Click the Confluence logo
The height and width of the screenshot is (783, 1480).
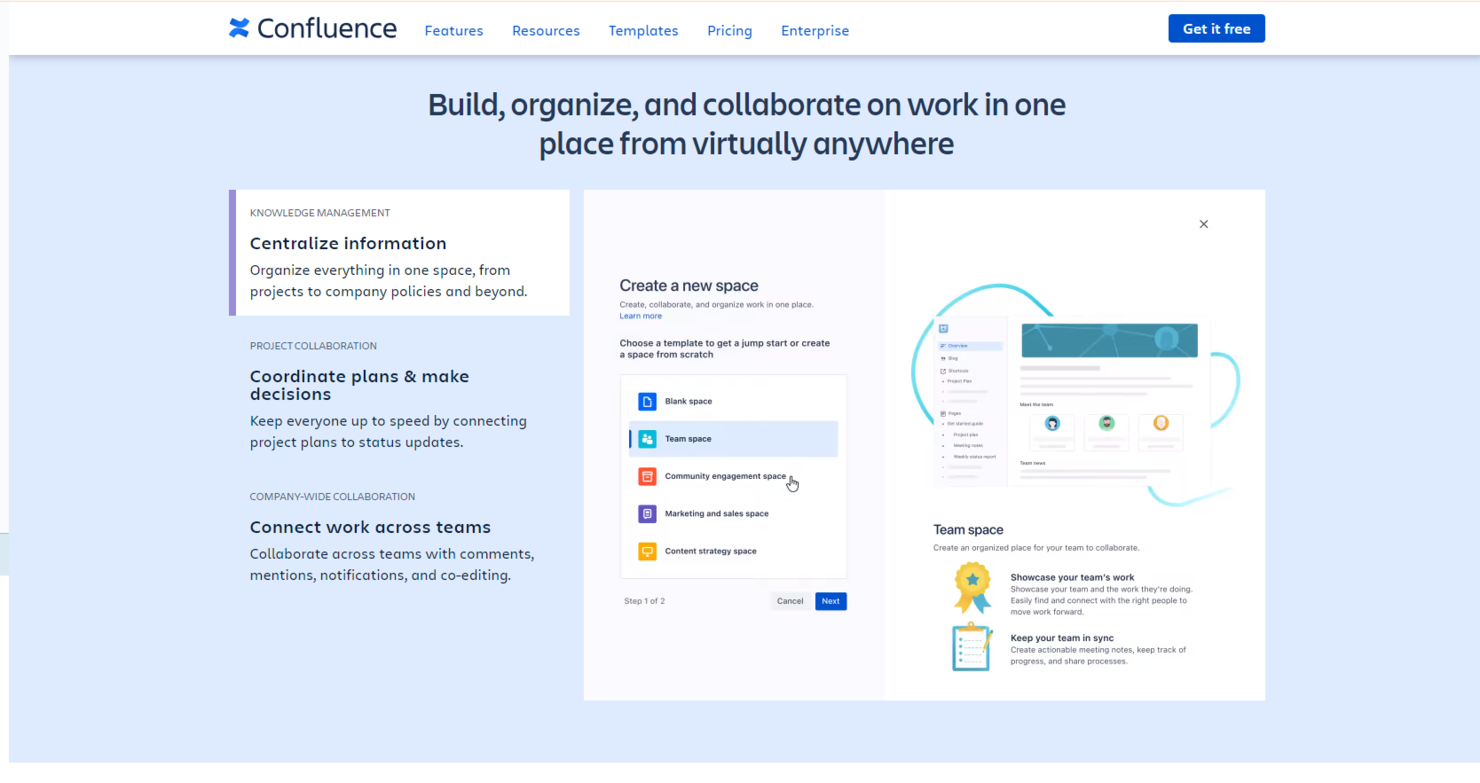point(313,28)
